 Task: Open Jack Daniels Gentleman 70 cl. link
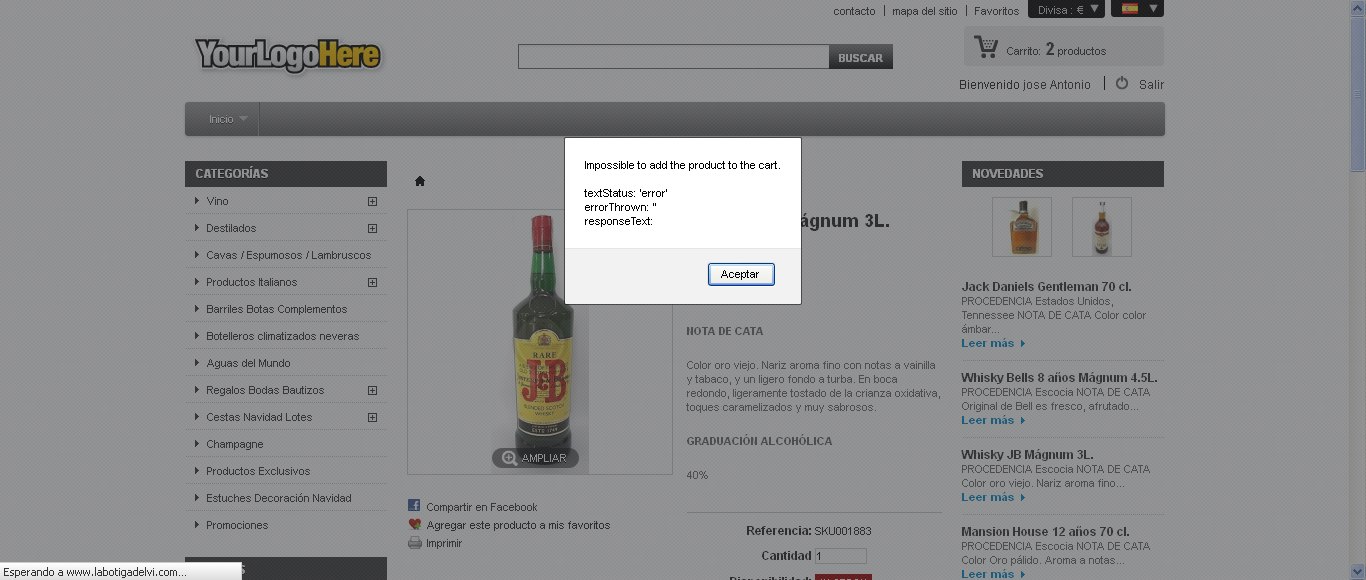click(x=1046, y=286)
